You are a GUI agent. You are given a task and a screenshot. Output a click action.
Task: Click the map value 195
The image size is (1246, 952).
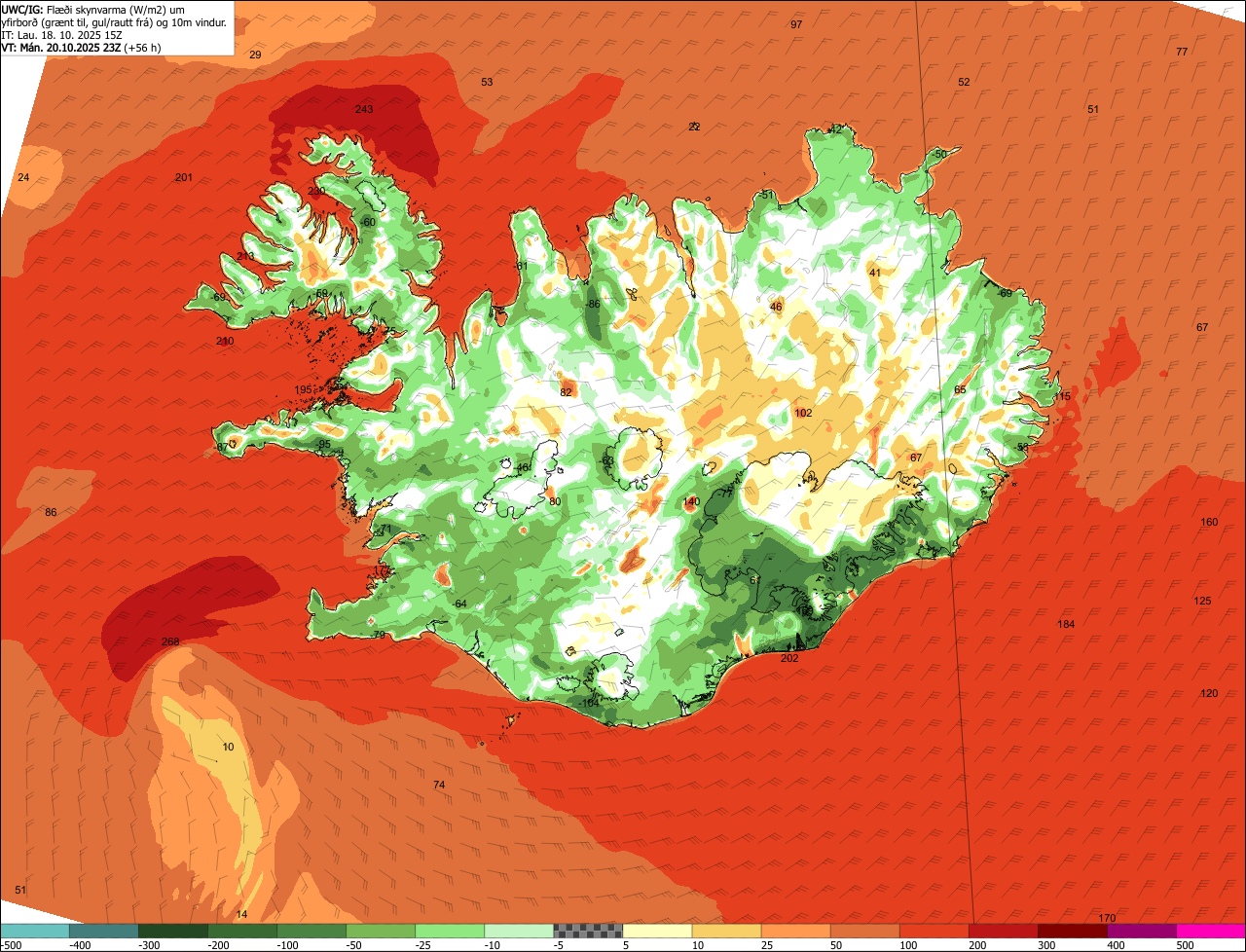[304, 389]
